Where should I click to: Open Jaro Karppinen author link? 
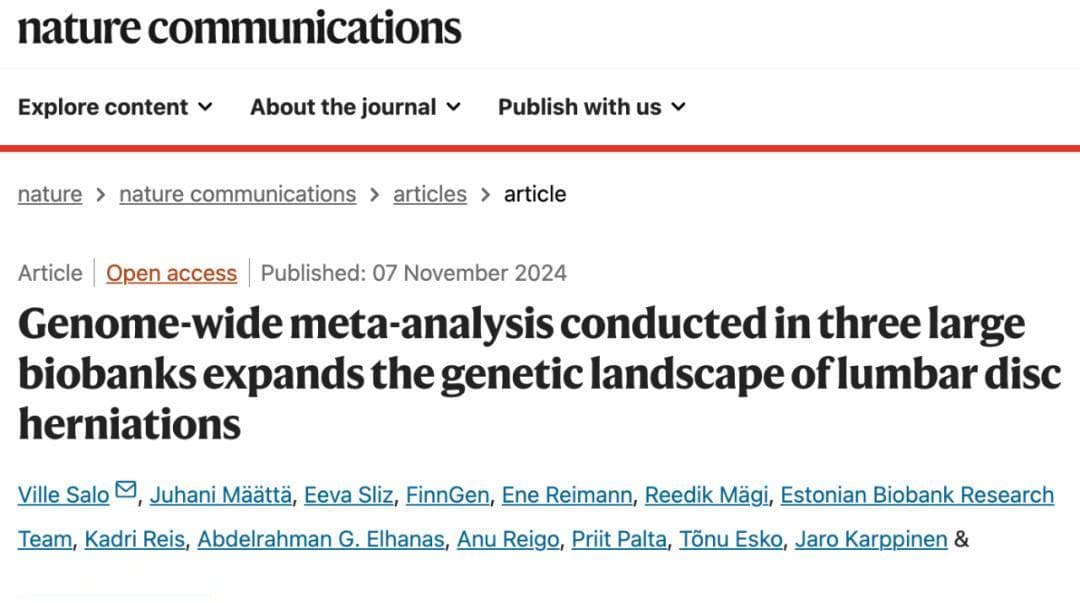(871, 539)
